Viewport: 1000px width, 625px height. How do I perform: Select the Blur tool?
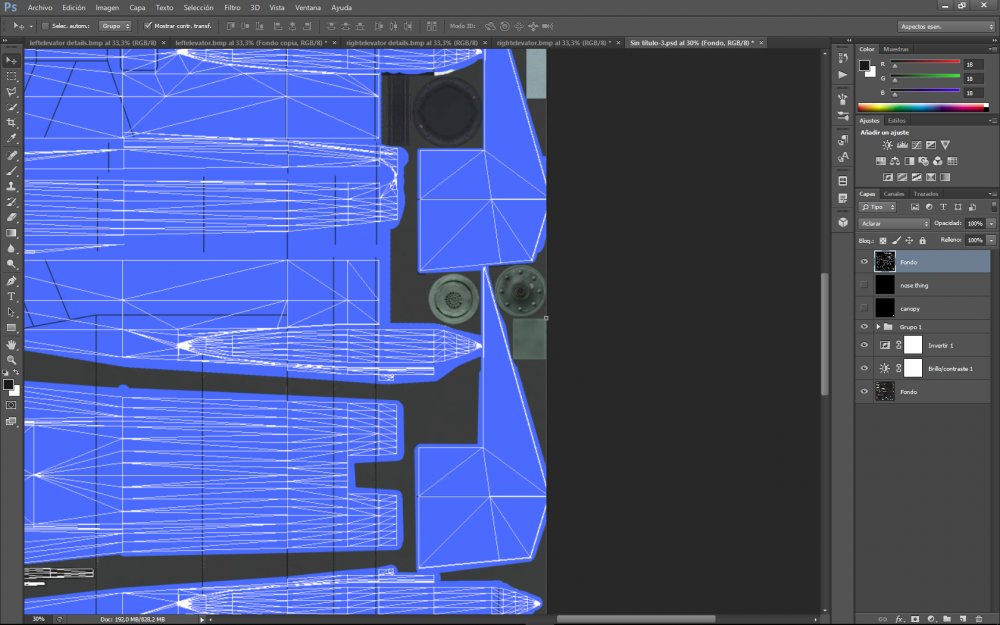[x=11, y=249]
